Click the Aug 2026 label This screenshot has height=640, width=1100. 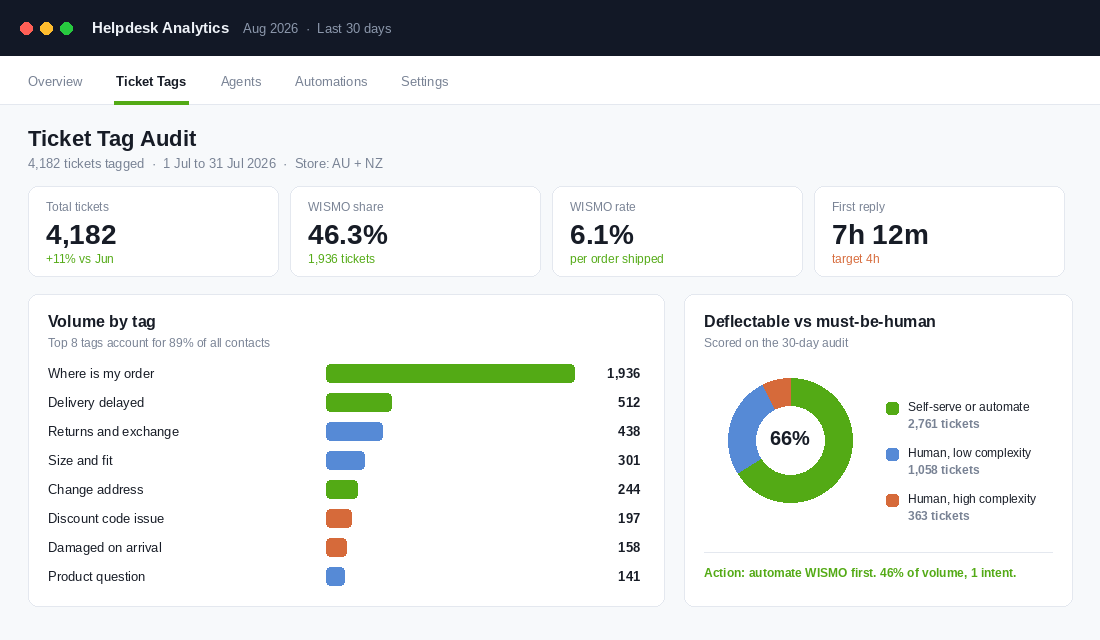(x=270, y=29)
